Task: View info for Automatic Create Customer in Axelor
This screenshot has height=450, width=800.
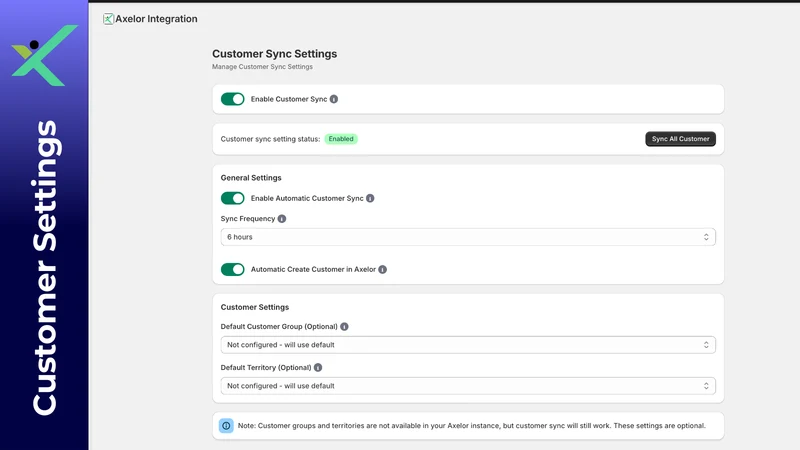Action: coord(382,269)
